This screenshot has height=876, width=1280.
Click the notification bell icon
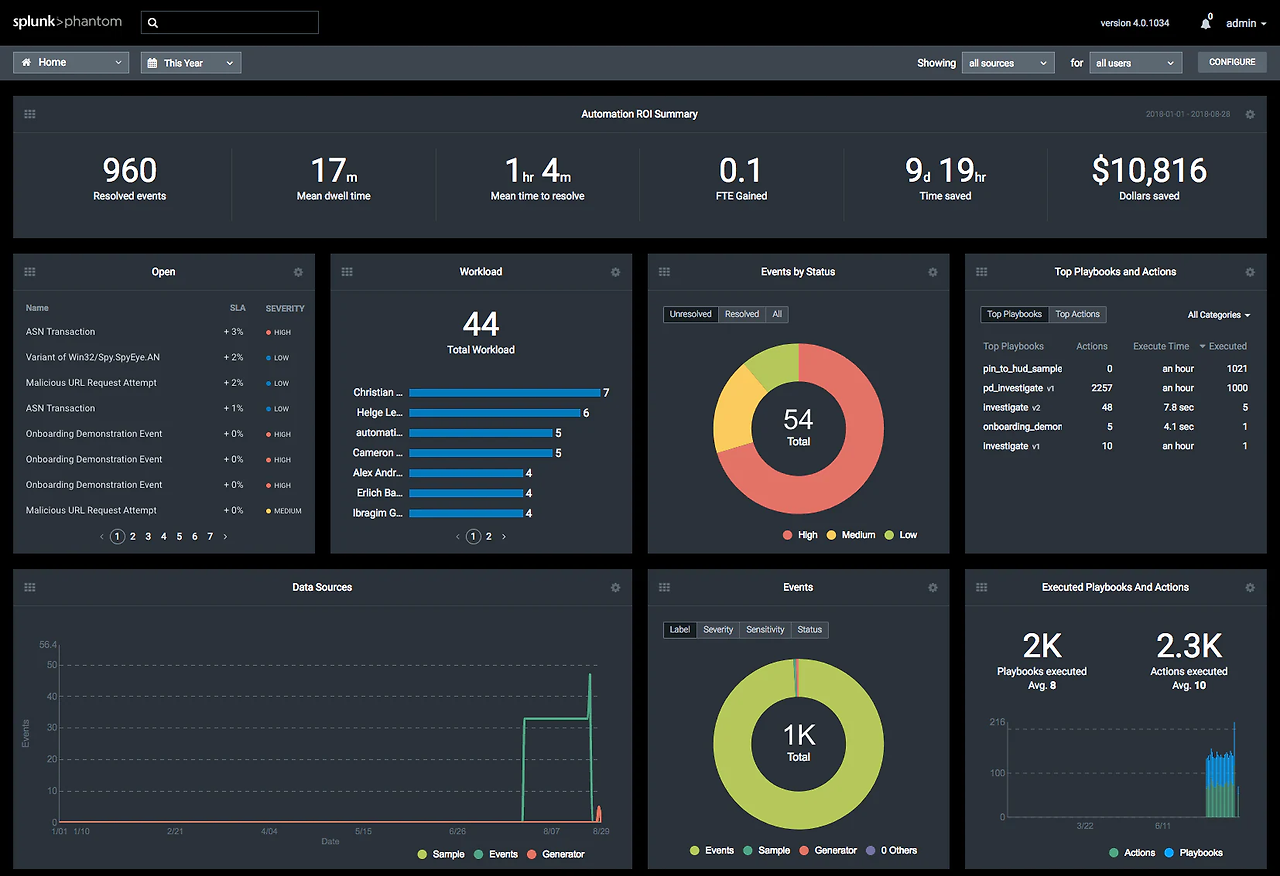point(1205,22)
